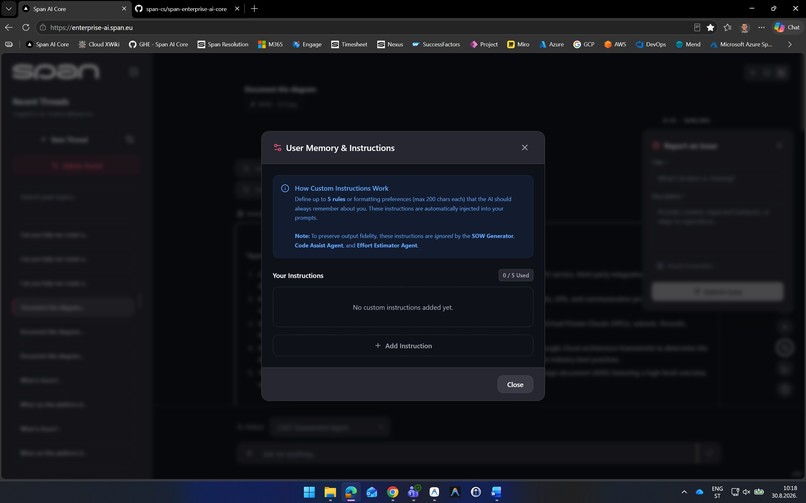Go back to the previous page
Screen dimensions: 806x503
9,27
